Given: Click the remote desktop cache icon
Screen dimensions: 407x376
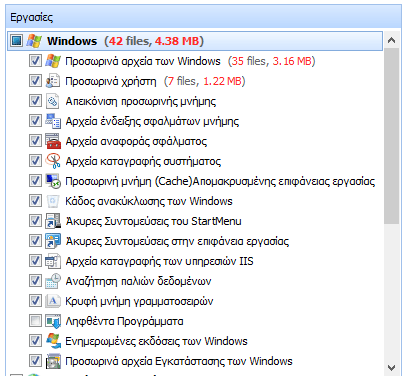Looking at the screenshot, I should 53,181.
